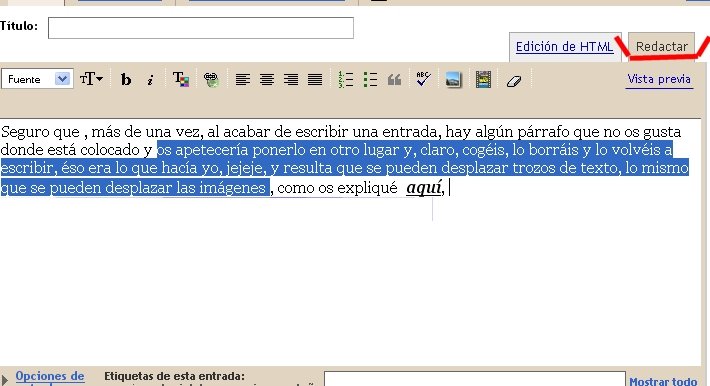Click the Mostrar todo link
Image resolution: width=710 pixels, height=386 pixels.
coord(663,381)
